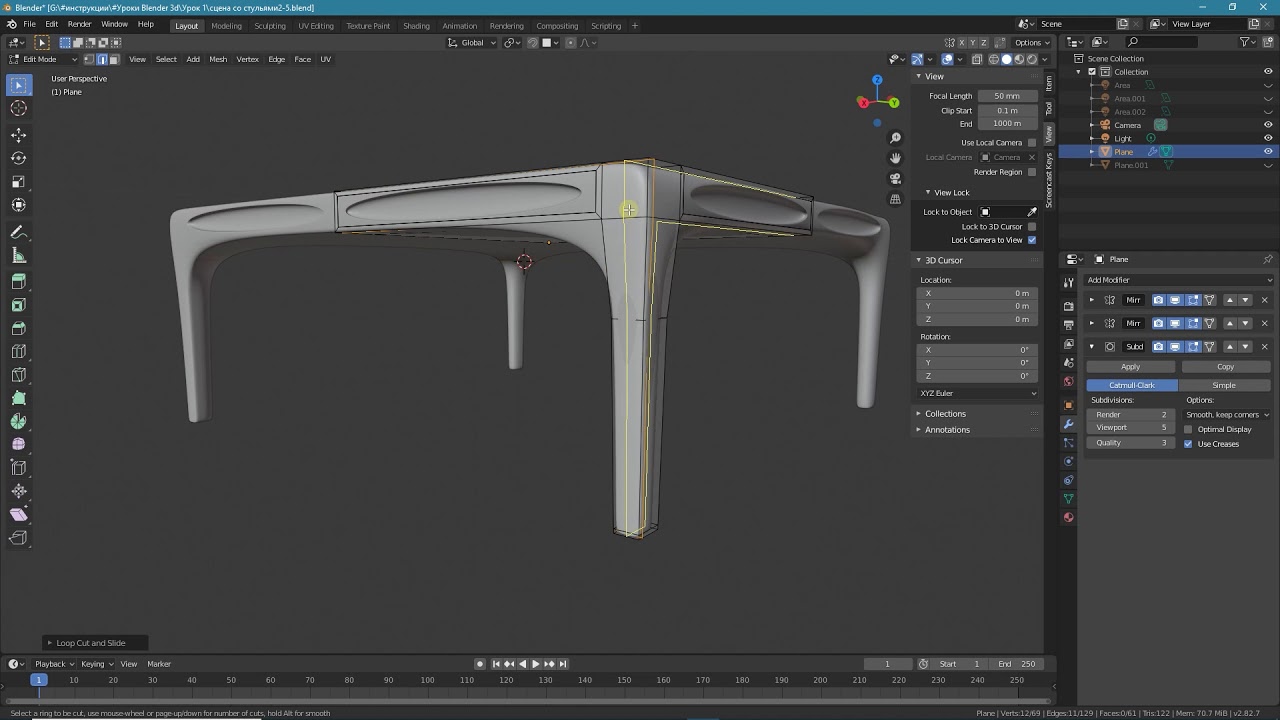Select the Rotate tool in left toolbar
The image size is (1280, 720).
pyautogui.click(x=19, y=158)
